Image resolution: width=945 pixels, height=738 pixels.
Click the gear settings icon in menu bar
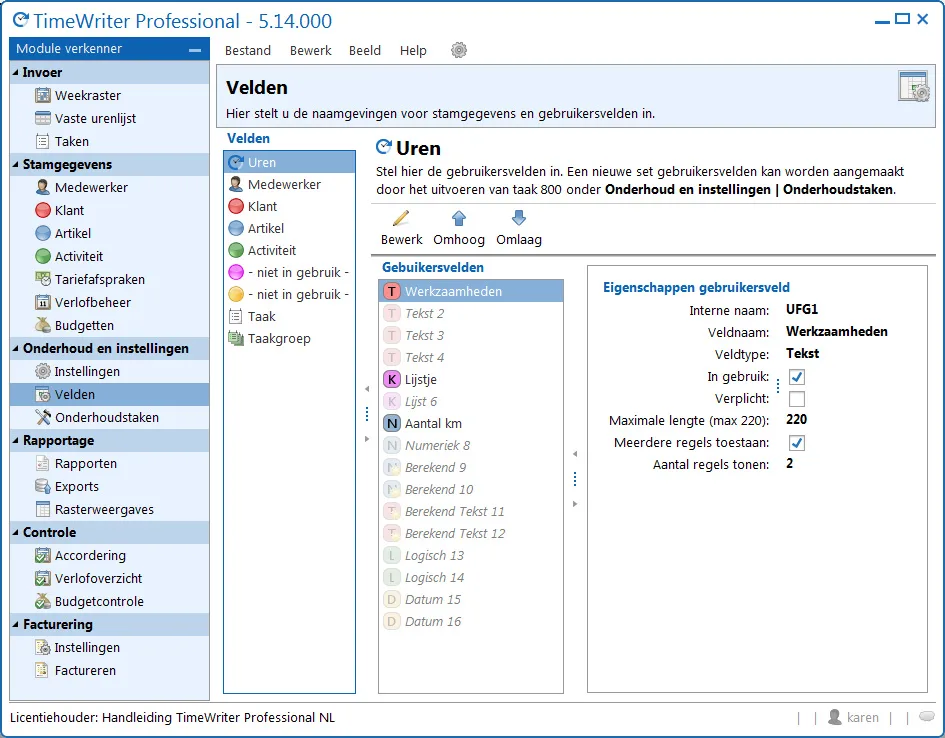(459, 50)
